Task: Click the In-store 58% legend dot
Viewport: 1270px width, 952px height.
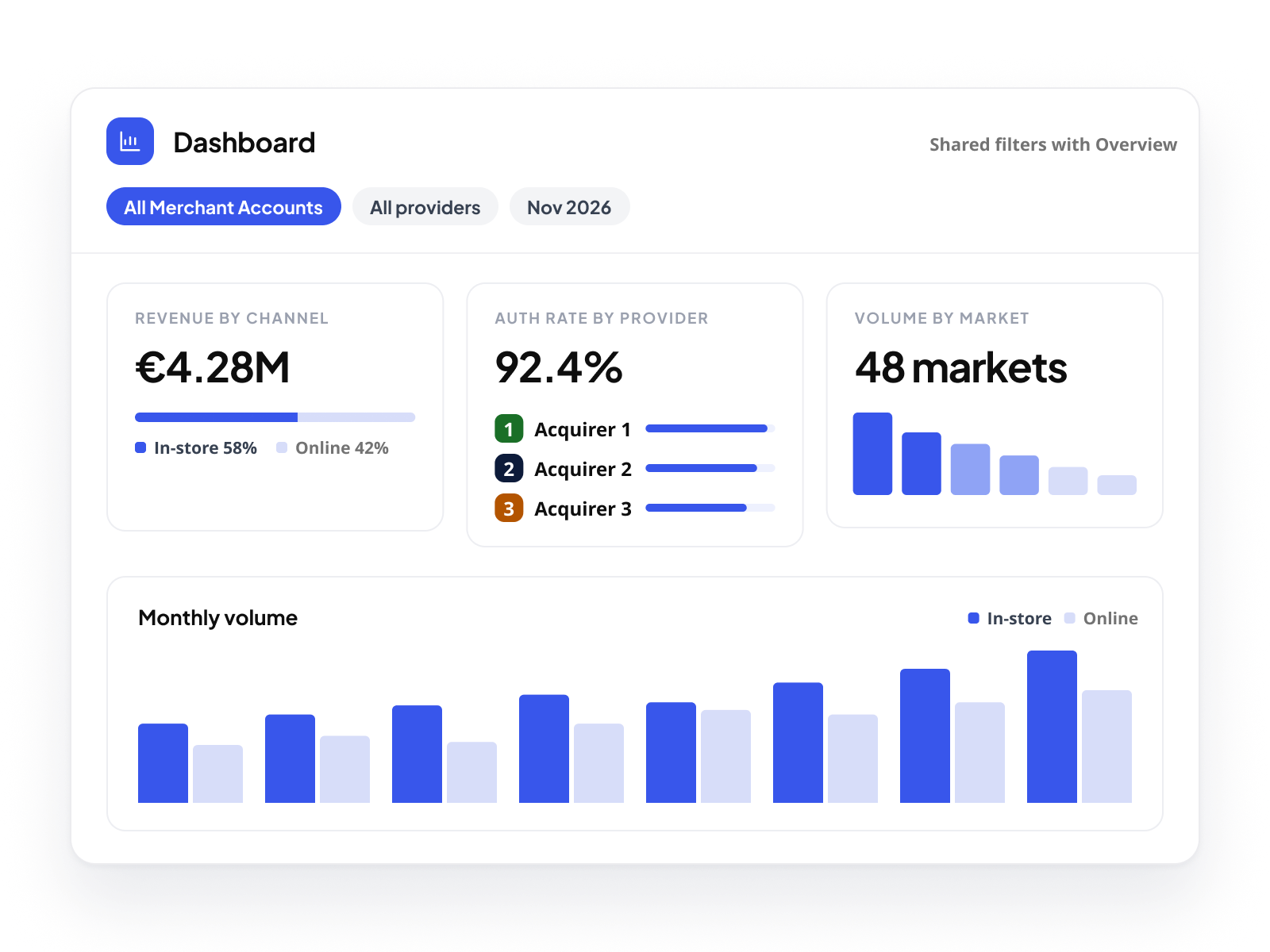Action: 140,447
